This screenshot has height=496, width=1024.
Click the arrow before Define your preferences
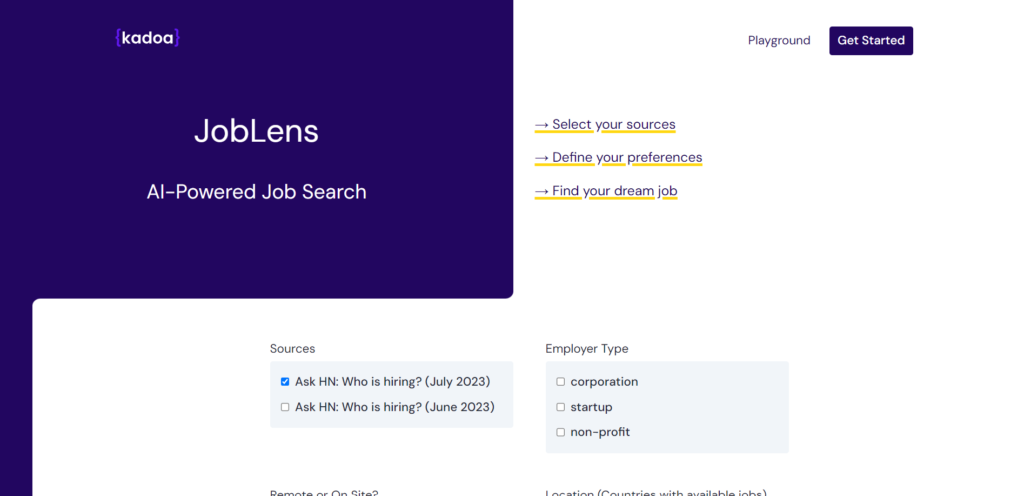coord(542,158)
